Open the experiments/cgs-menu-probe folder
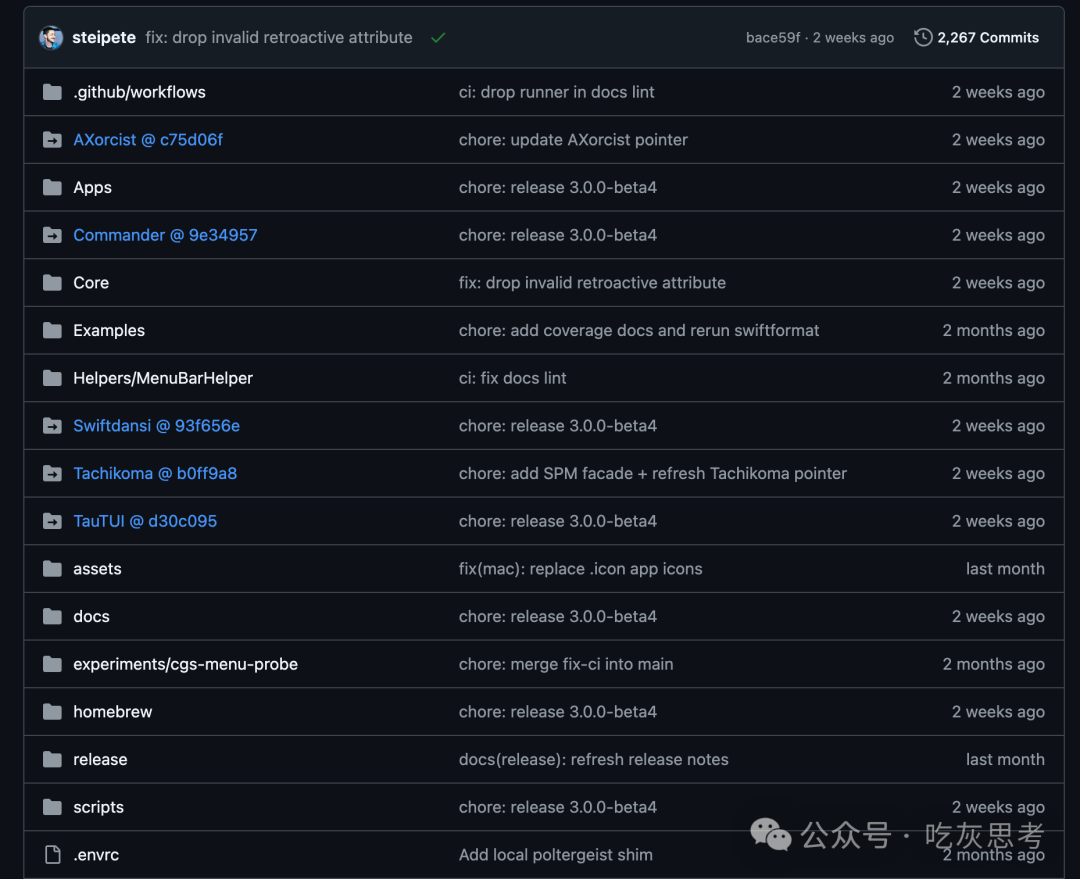 [x=185, y=664]
